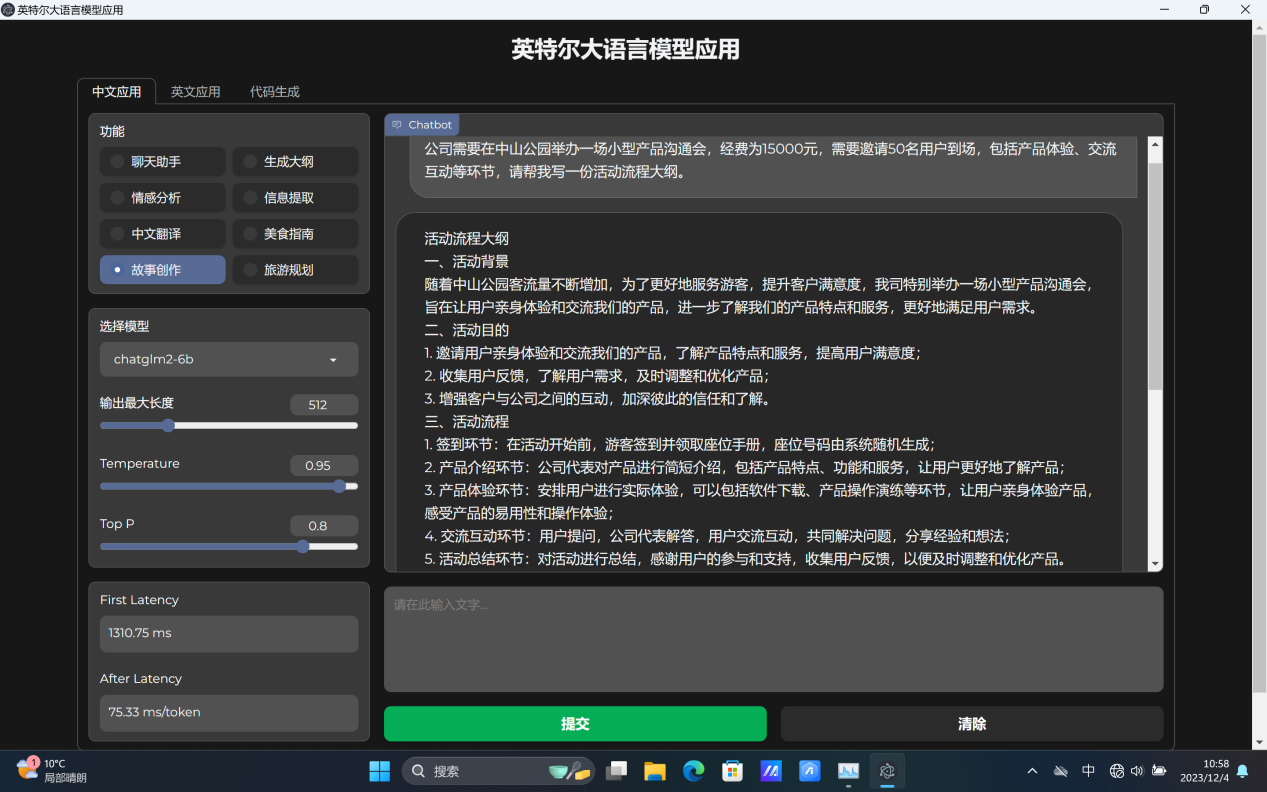Click the 选择模型 label
1267x792 pixels.
(125, 326)
